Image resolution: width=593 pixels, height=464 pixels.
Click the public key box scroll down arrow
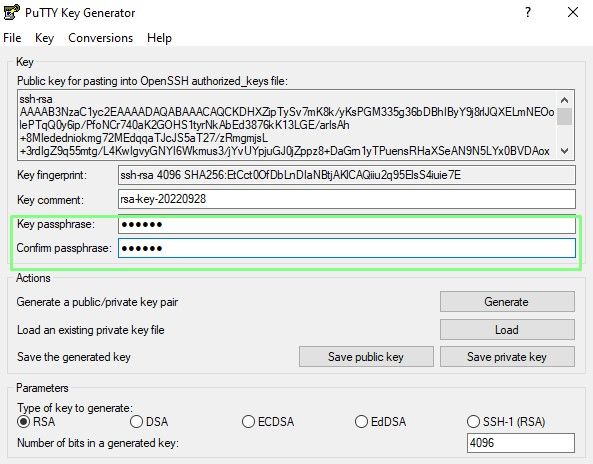point(565,151)
